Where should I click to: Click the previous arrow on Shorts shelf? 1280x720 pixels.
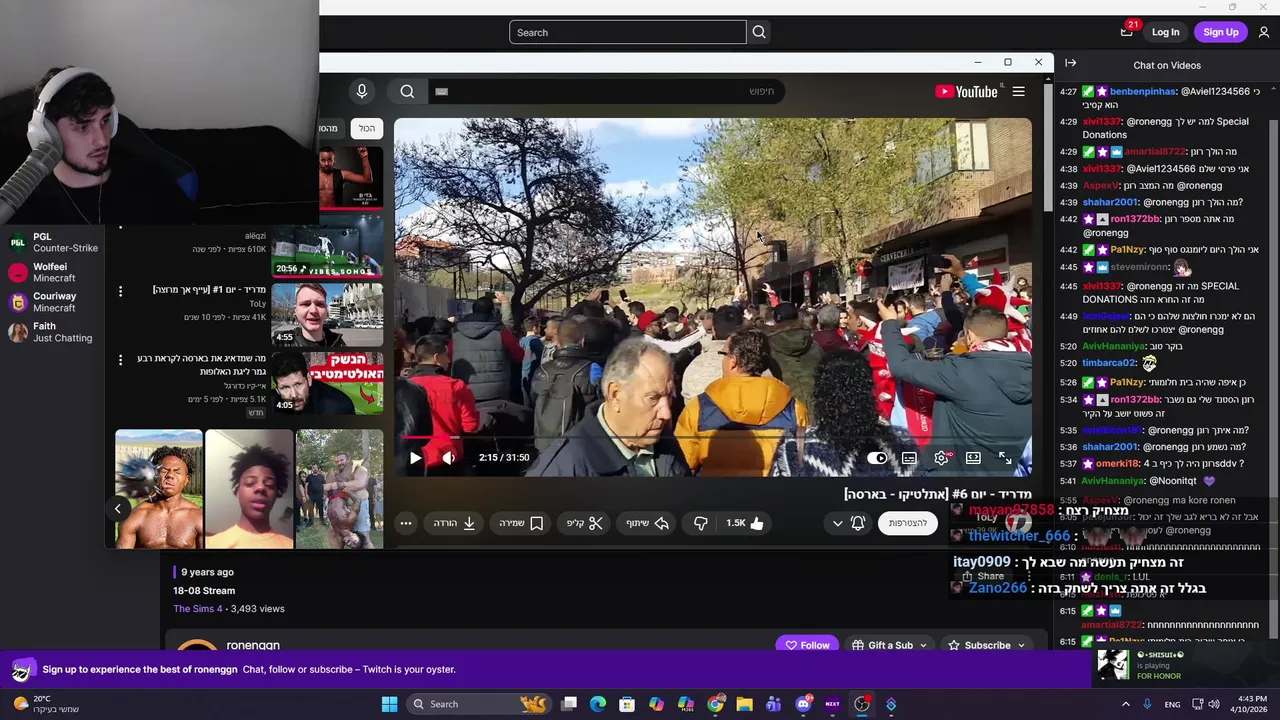pyautogui.click(x=117, y=509)
